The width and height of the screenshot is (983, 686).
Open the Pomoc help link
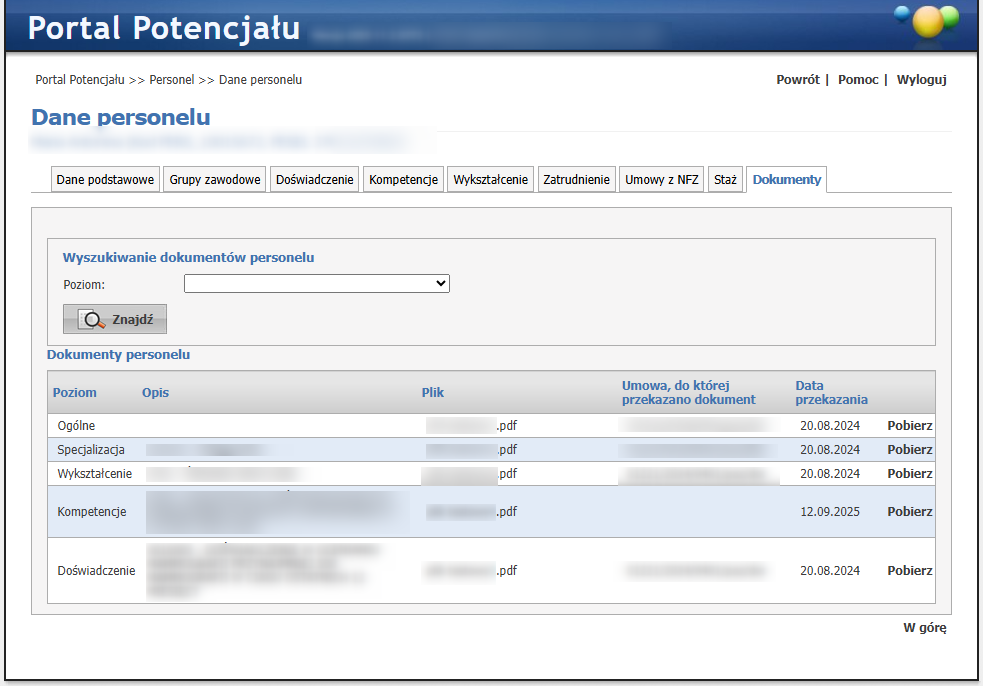[857, 80]
